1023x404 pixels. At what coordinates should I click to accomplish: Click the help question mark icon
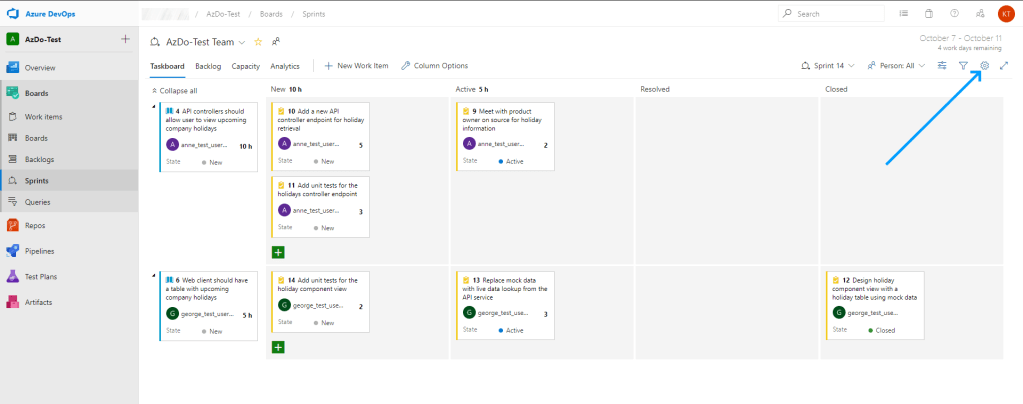[x=954, y=14]
